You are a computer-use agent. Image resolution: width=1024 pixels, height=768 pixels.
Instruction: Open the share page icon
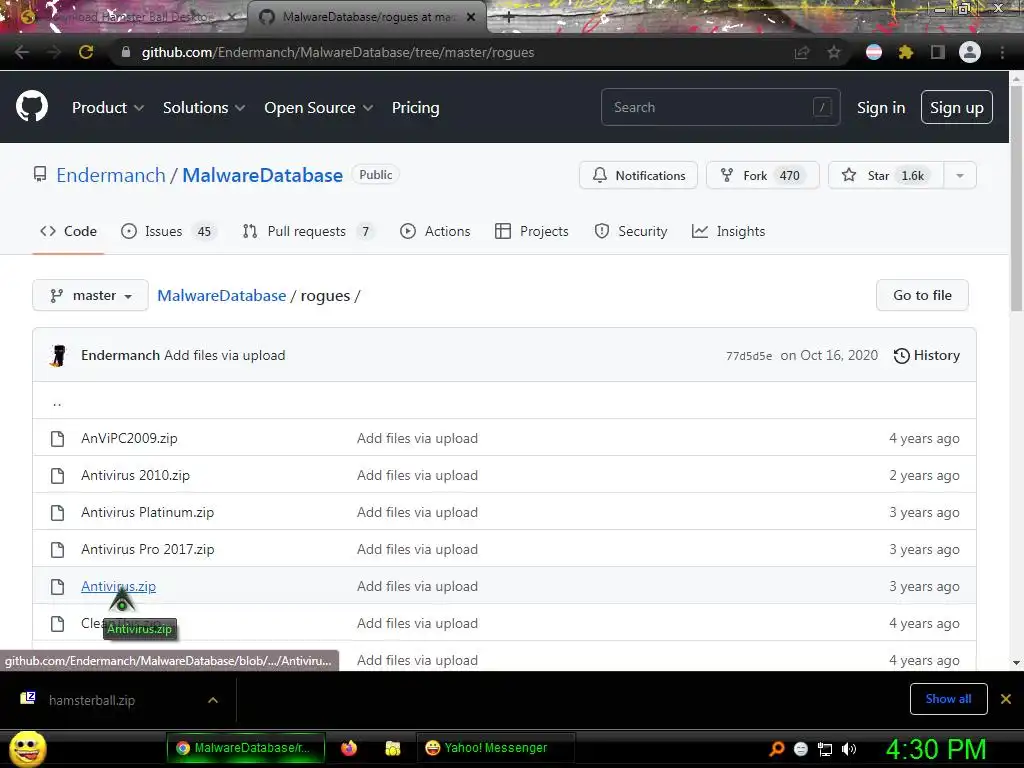tap(802, 52)
